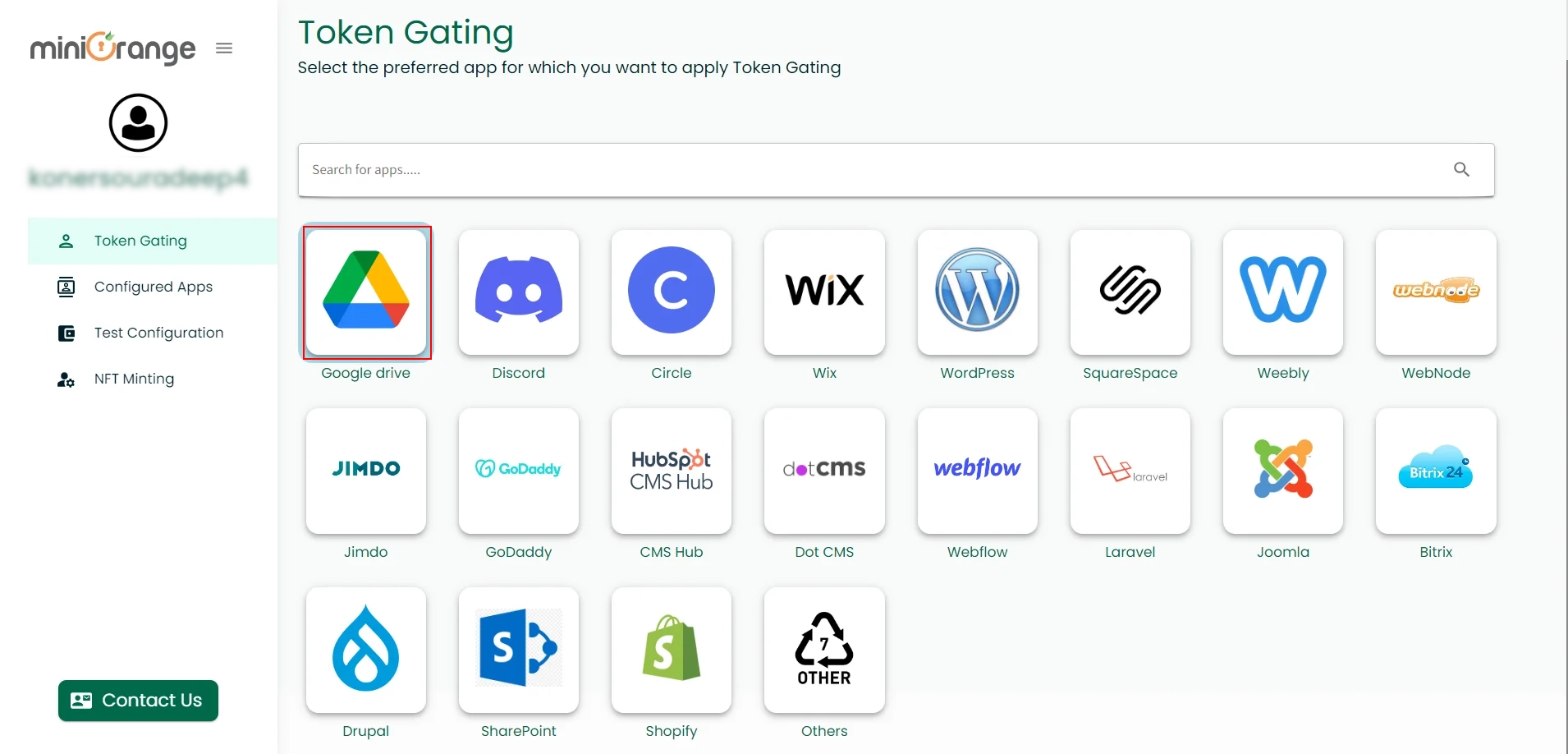Open Test Configuration page
1568x754 pixels.
(x=153, y=333)
